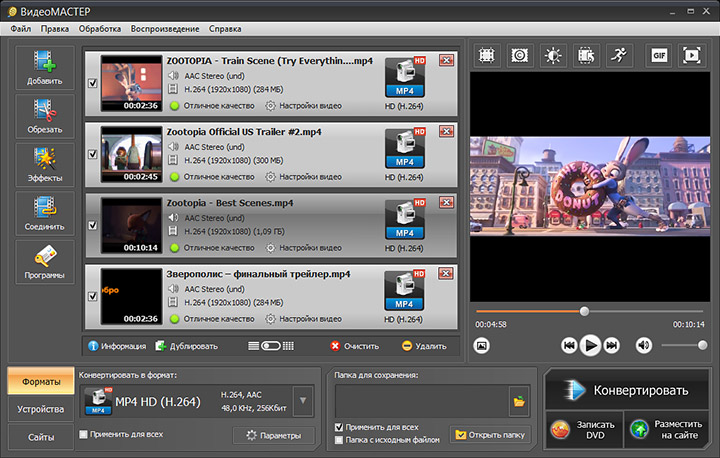Screen dimensions: 720x458
Task: Click MP4 format icon of Official US Trailer #2
Action: click(x=405, y=148)
